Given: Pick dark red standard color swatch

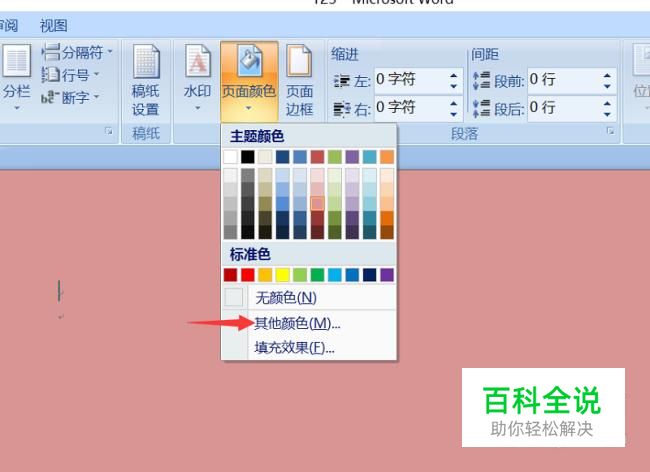Looking at the screenshot, I should coord(230,275).
